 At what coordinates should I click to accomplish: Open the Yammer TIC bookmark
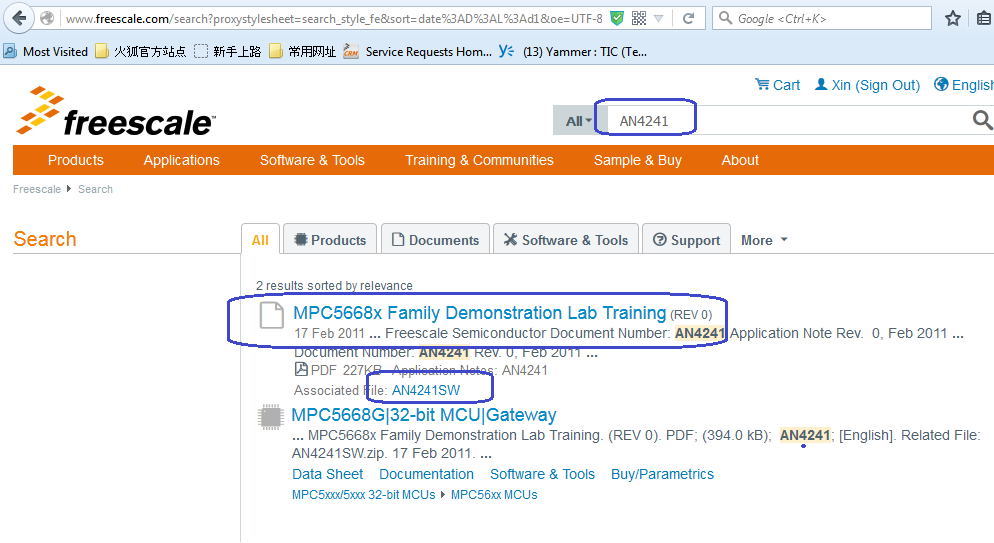(x=573, y=52)
